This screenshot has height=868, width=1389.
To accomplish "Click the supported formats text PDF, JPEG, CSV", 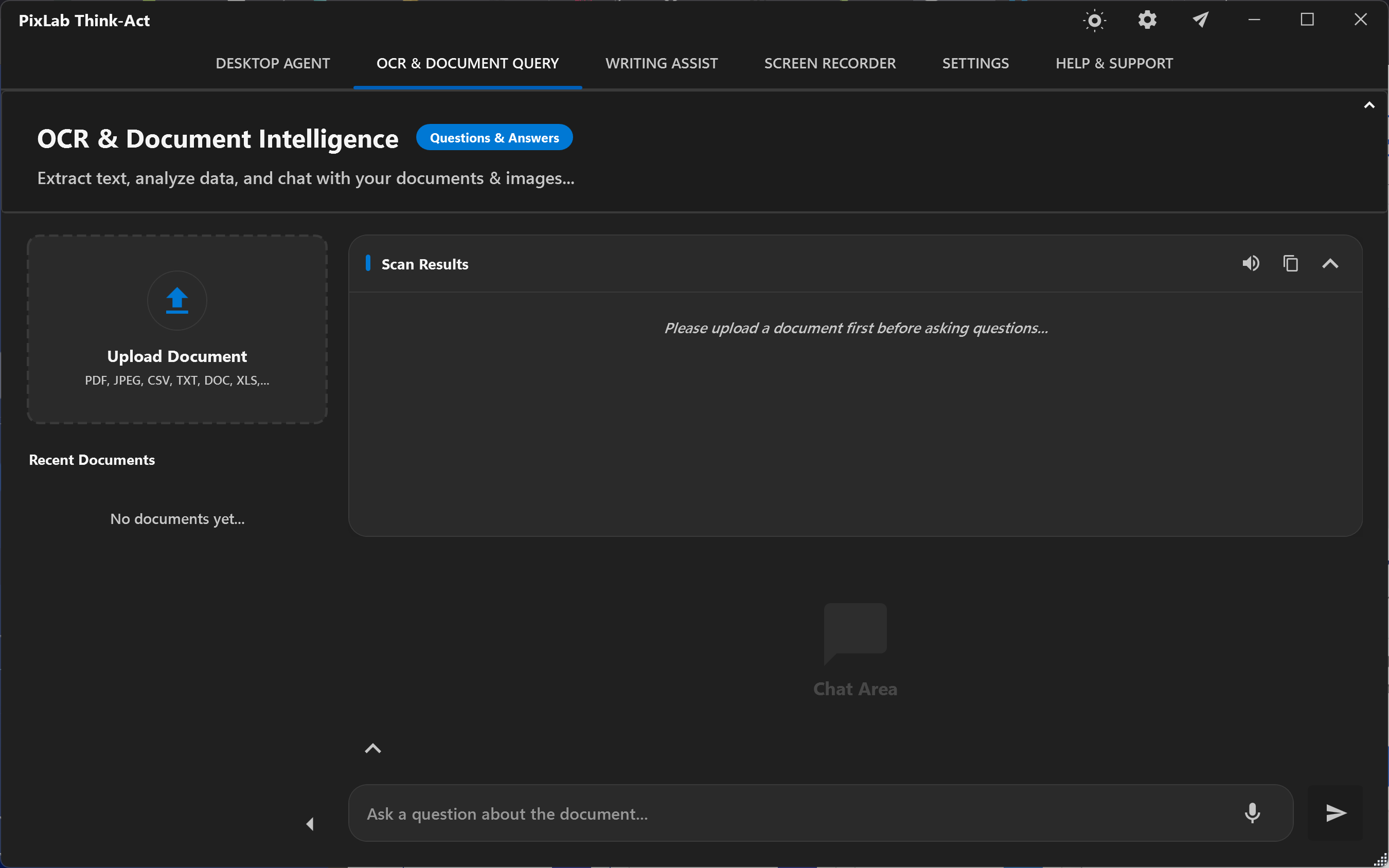I will coord(177,380).
